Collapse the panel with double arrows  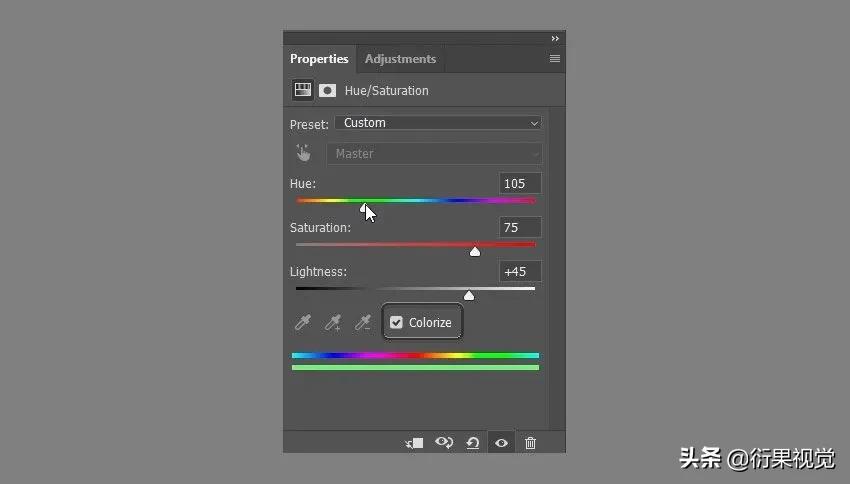(x=555, y=39)
